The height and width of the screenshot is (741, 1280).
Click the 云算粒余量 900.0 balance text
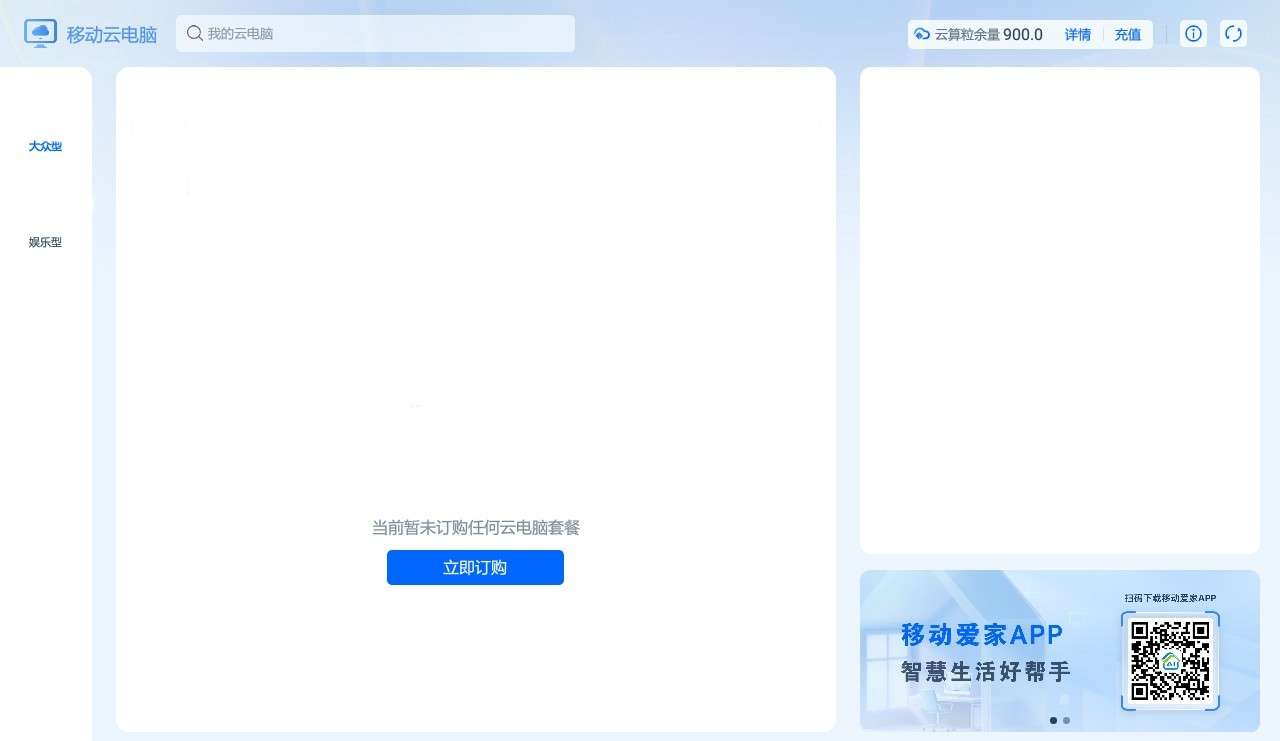tap(989, 34)
